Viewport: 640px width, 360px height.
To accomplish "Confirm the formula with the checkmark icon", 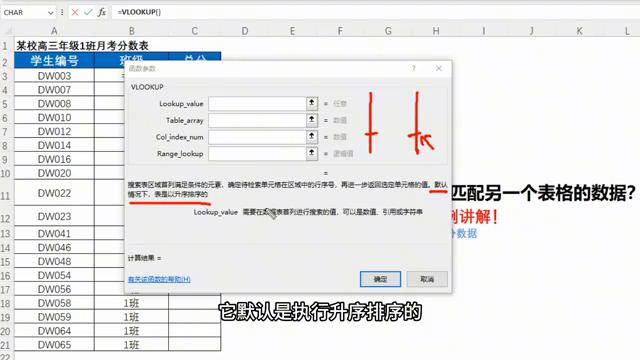I will (x=88, y=12).
